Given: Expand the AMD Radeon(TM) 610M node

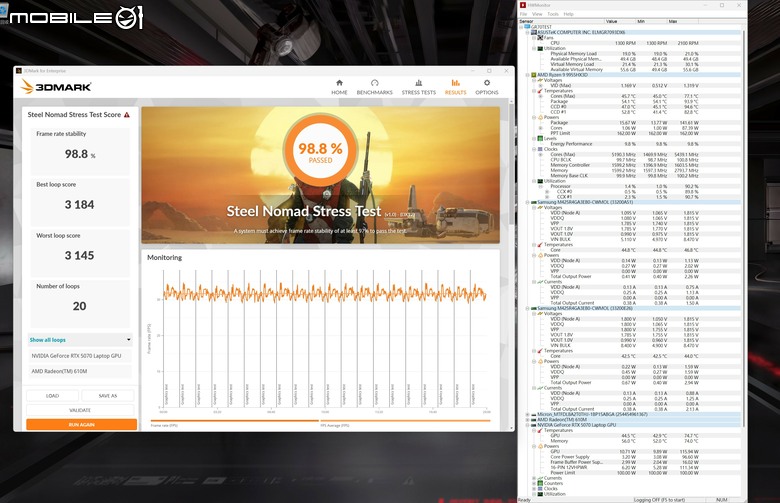Looking at the screenshot, I should click(x=528, y=420).
